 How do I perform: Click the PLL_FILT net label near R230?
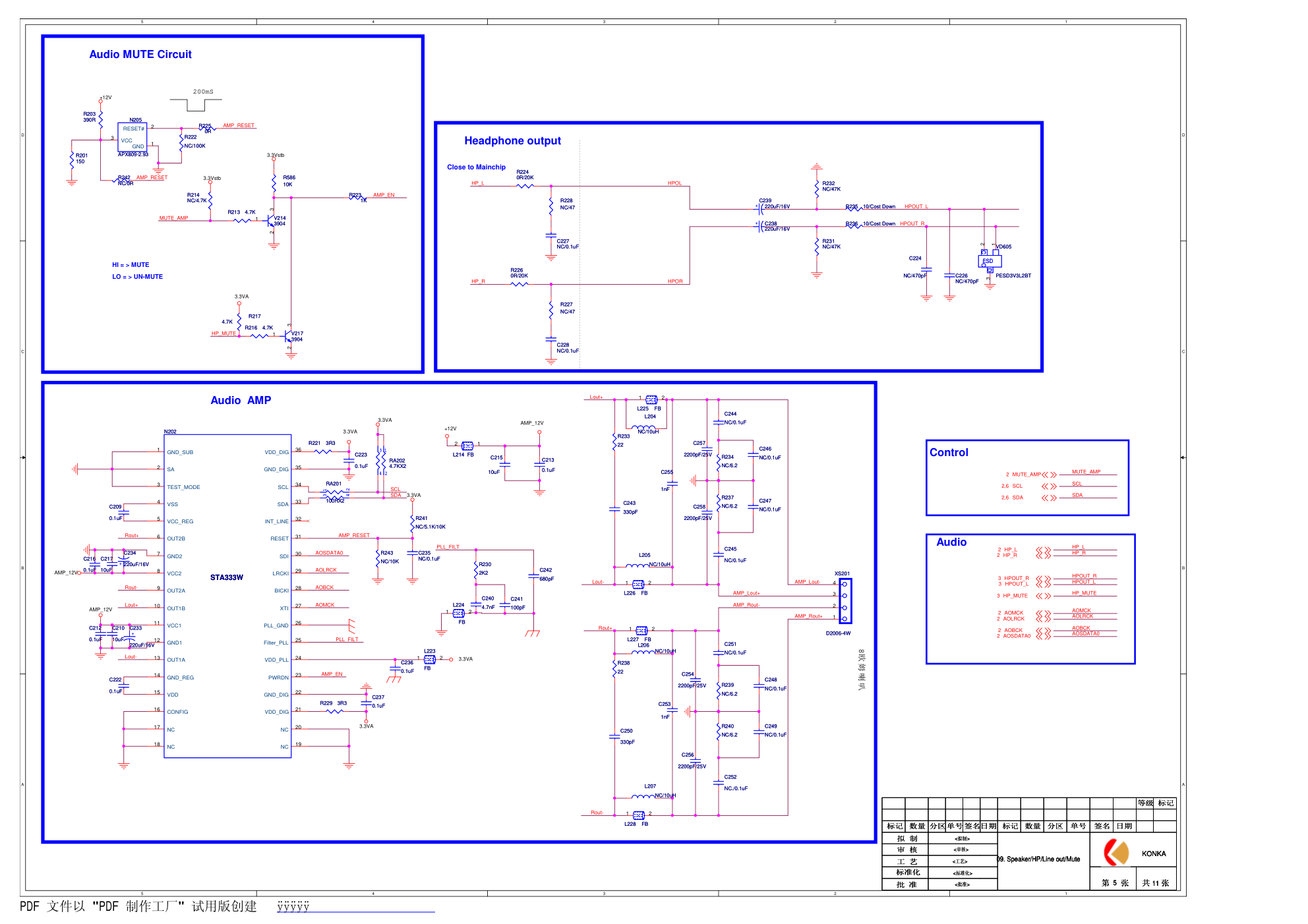click(x=448, y=547)
